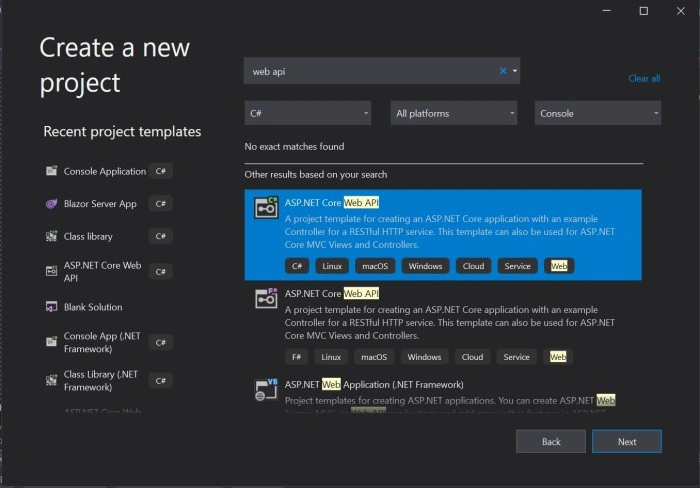This screenshot has width=700, height=488.
Task: Click the Console Application template icon
Action: (51, 171)
